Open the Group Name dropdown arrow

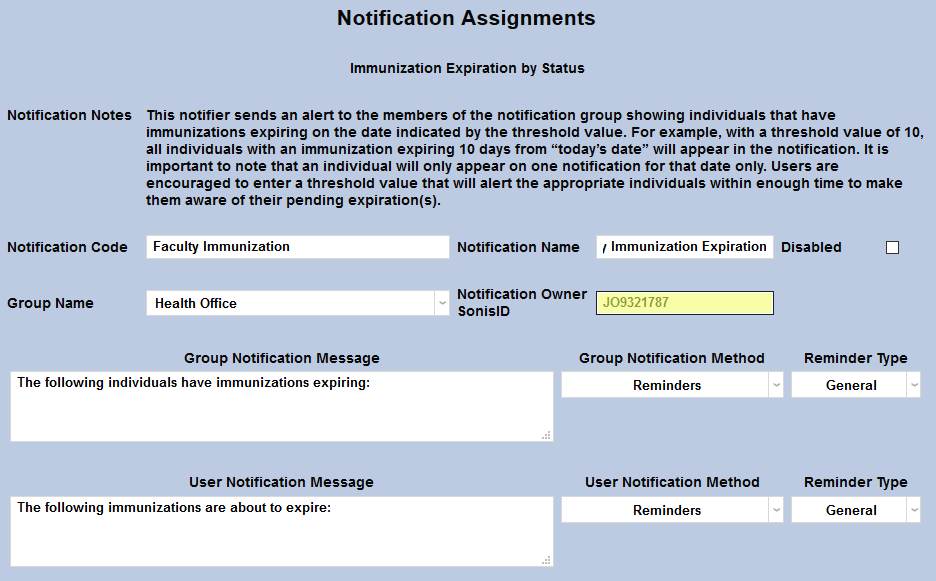pyautogui.click(x=442, y=302)
